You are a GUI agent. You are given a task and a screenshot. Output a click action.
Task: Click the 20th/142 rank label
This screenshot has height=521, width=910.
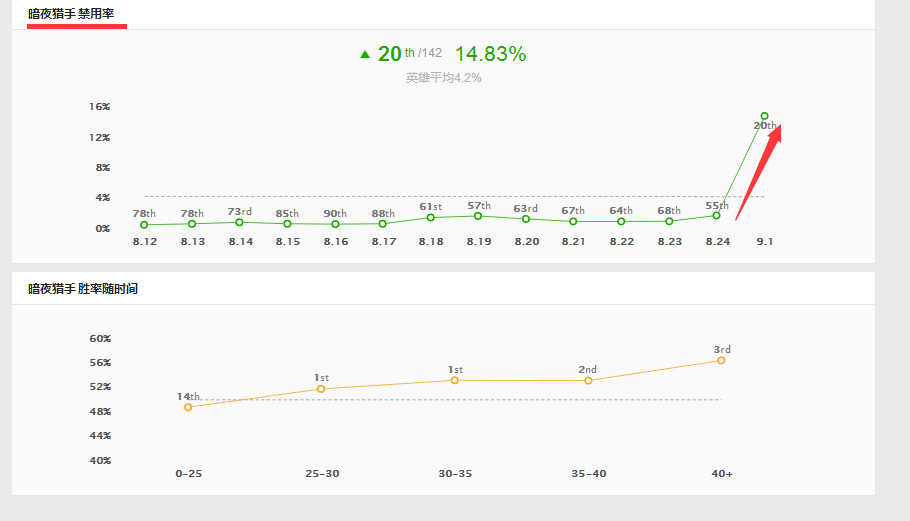pyautogui.click(x=409, y=54)
